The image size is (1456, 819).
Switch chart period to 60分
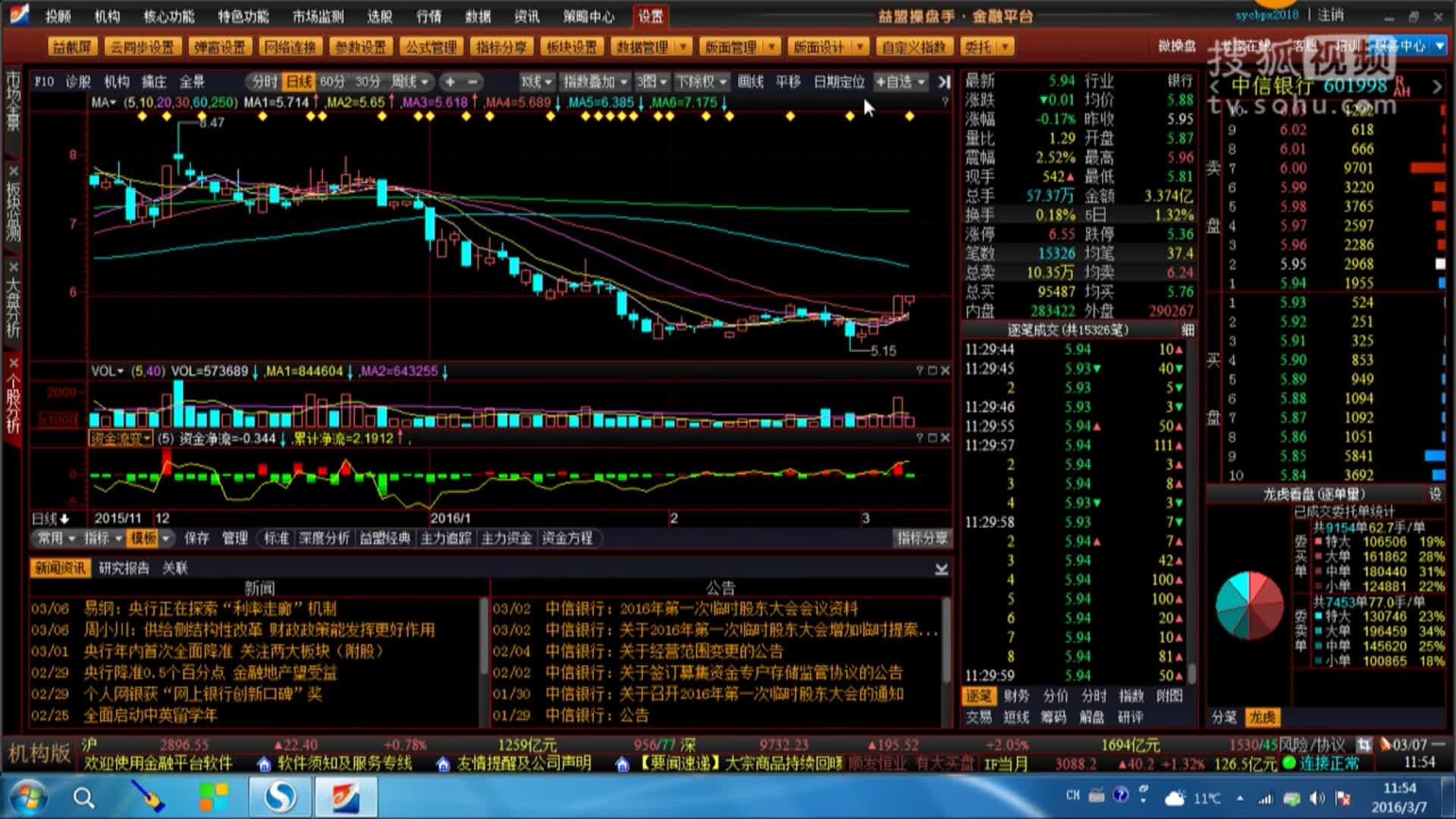click(331, 82)
